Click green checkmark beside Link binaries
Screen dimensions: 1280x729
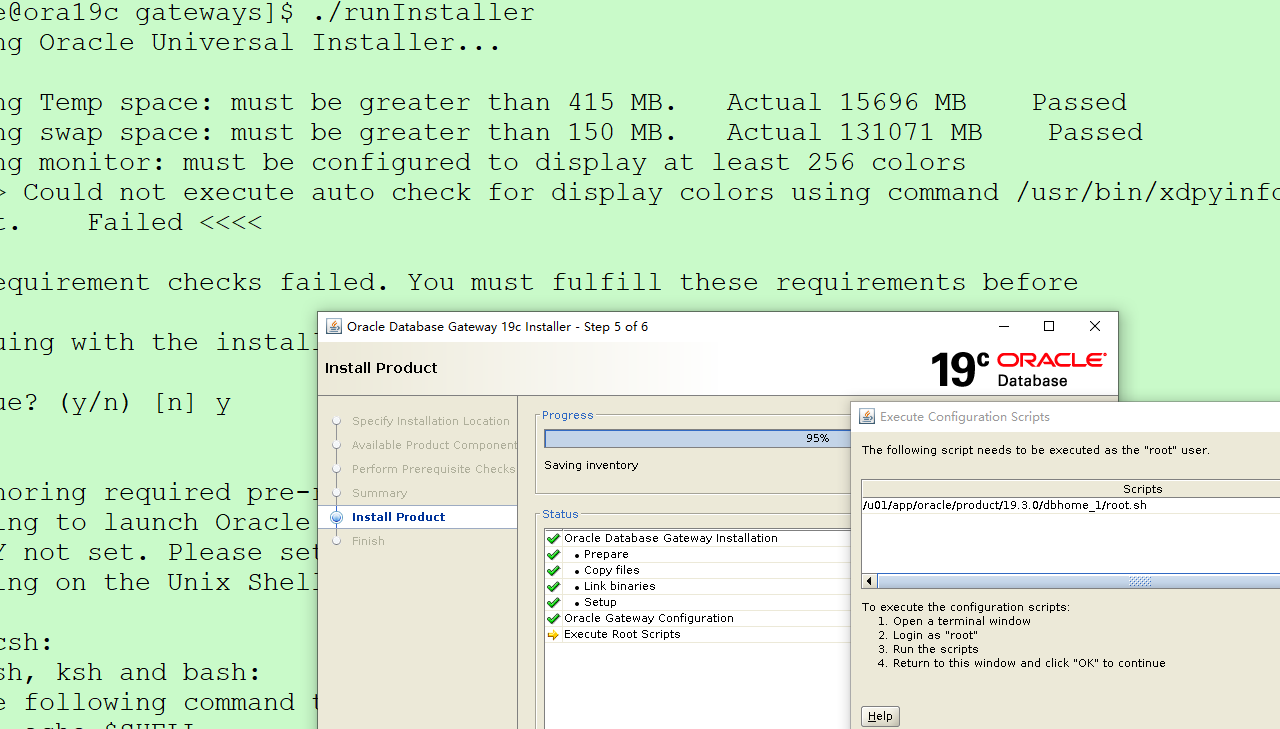(x=553, y=586)
